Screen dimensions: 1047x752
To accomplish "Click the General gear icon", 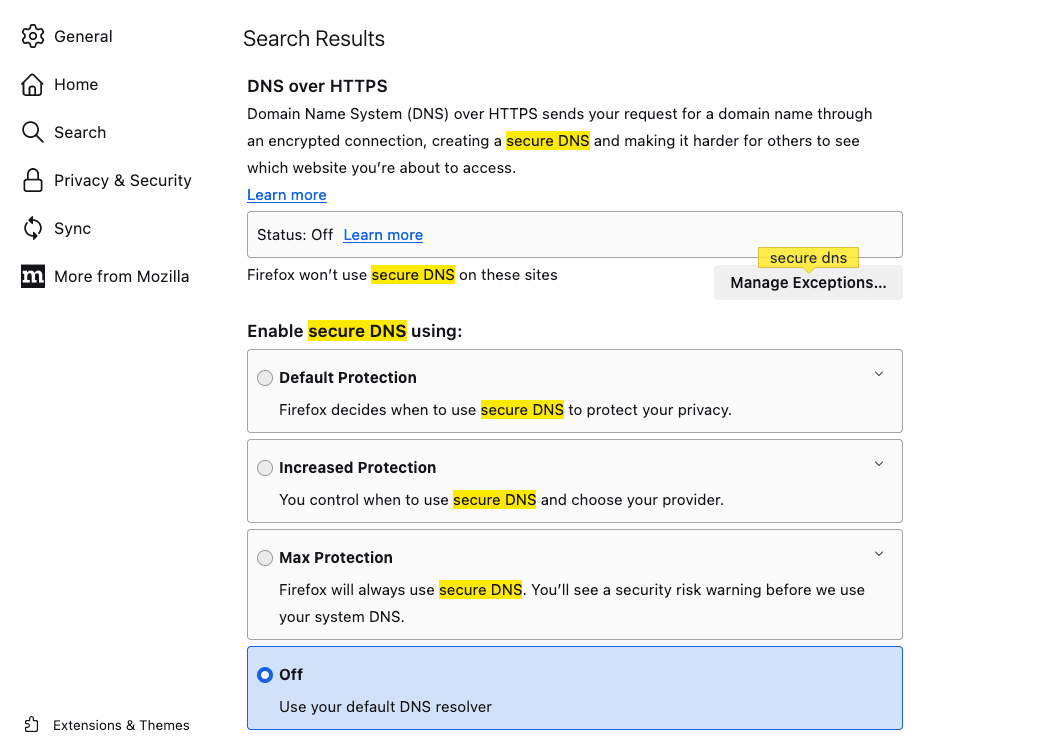I will point(33,36).
